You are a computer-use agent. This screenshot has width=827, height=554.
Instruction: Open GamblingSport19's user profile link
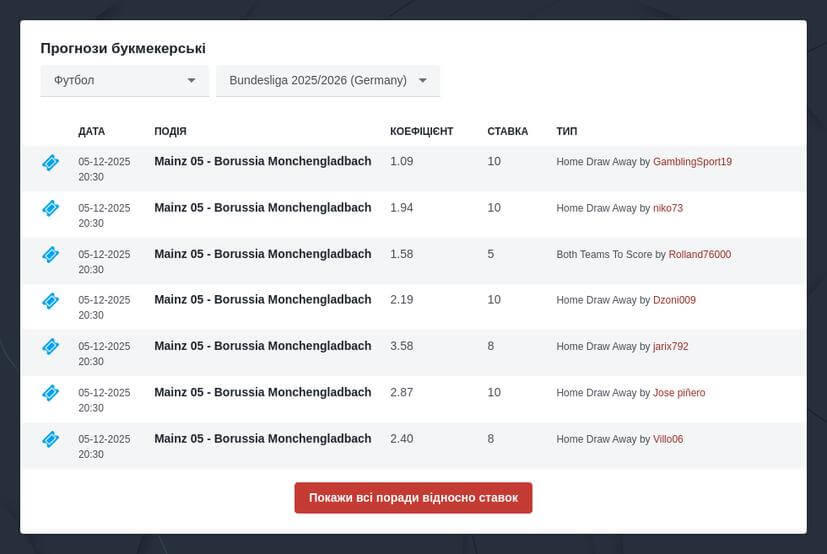pos(692,162)
